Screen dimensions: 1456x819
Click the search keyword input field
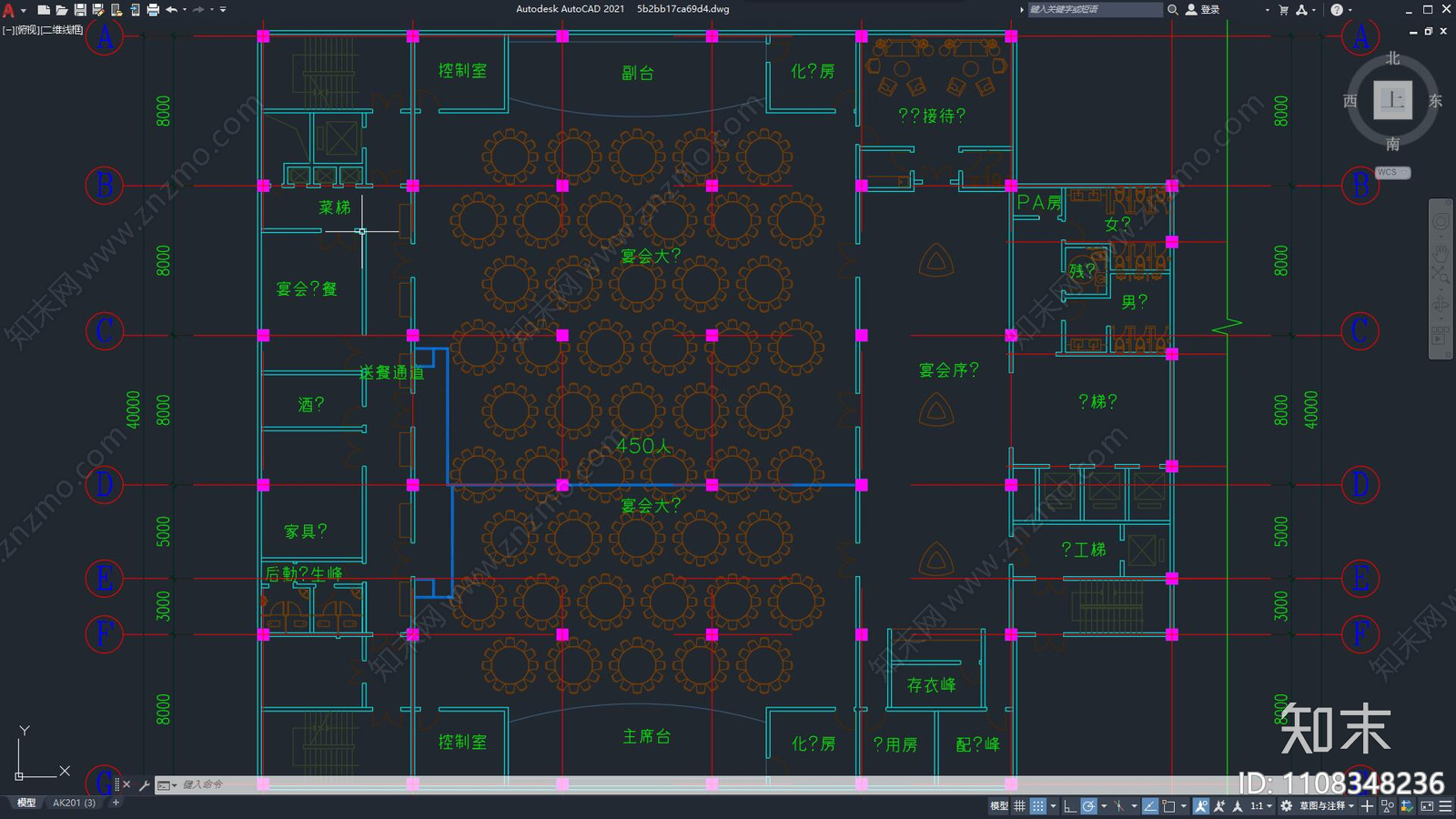pyautogui.click(x=1095, y=9)
